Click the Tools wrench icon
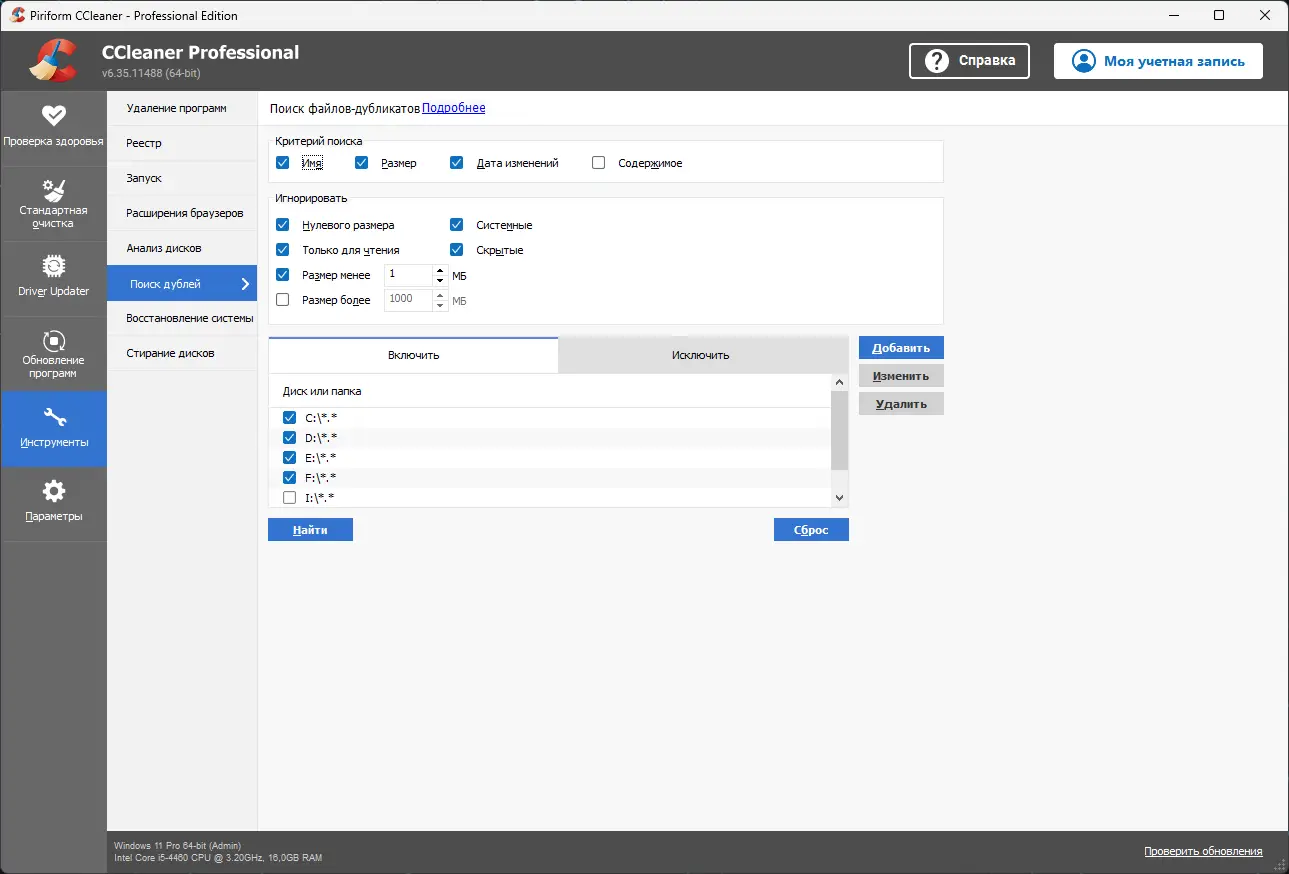Viewport: 1289px width, 874px height. 53,417
